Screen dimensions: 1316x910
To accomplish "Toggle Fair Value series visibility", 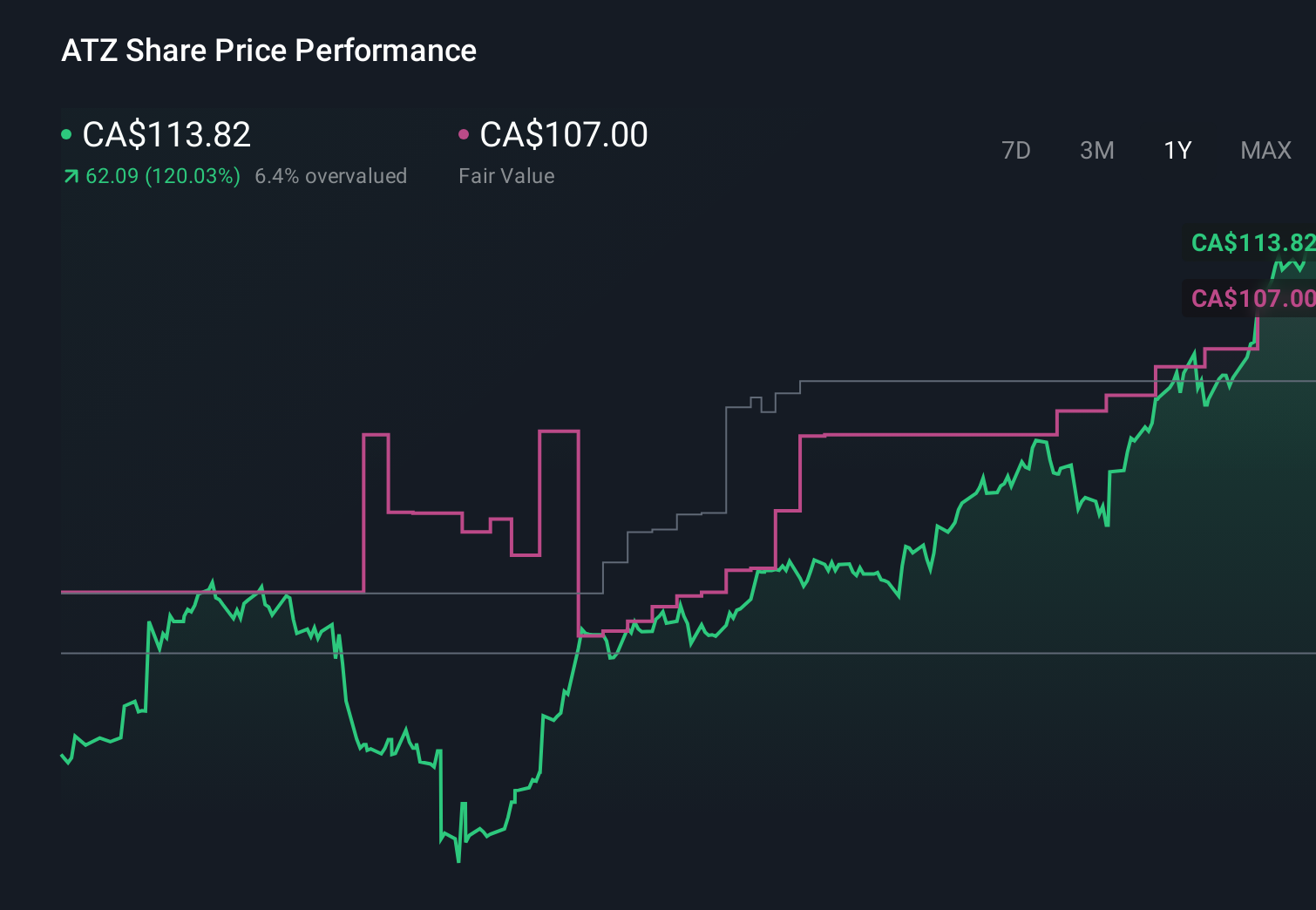I will click(563, 134).
